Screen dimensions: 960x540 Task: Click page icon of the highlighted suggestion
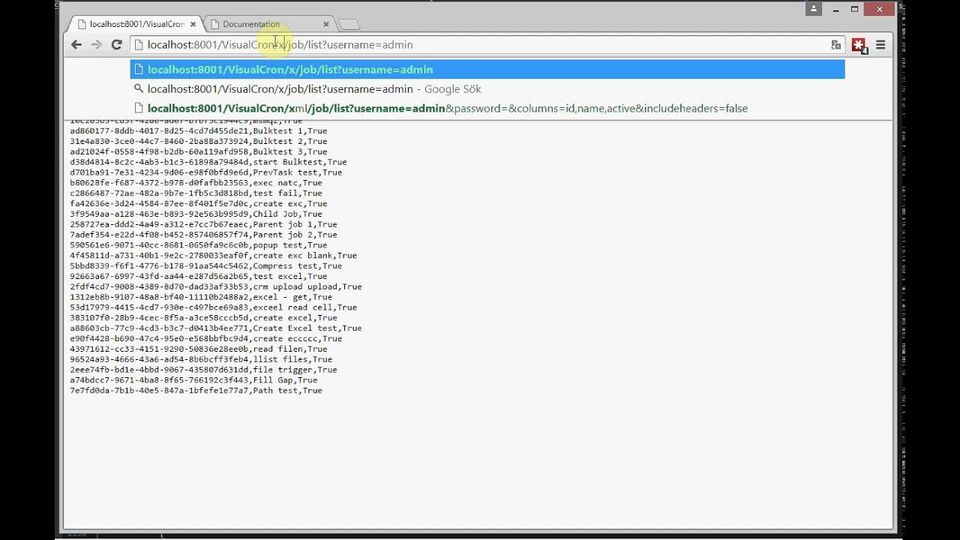[138, 69]
